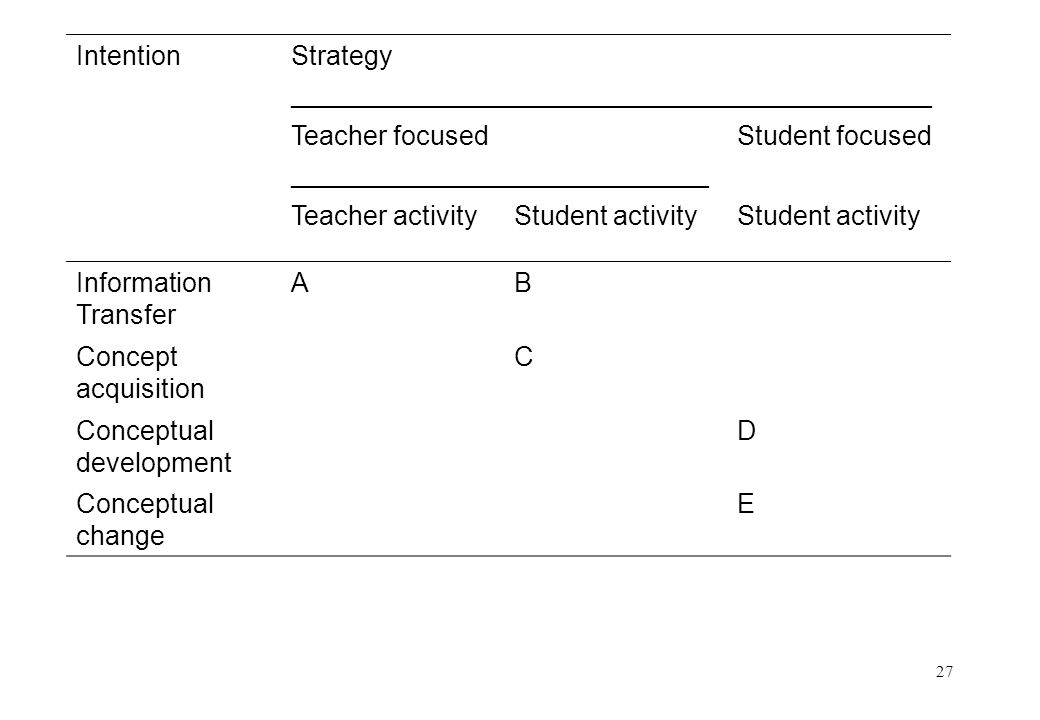Select the Conceptual development row label

tap(154, 446)
